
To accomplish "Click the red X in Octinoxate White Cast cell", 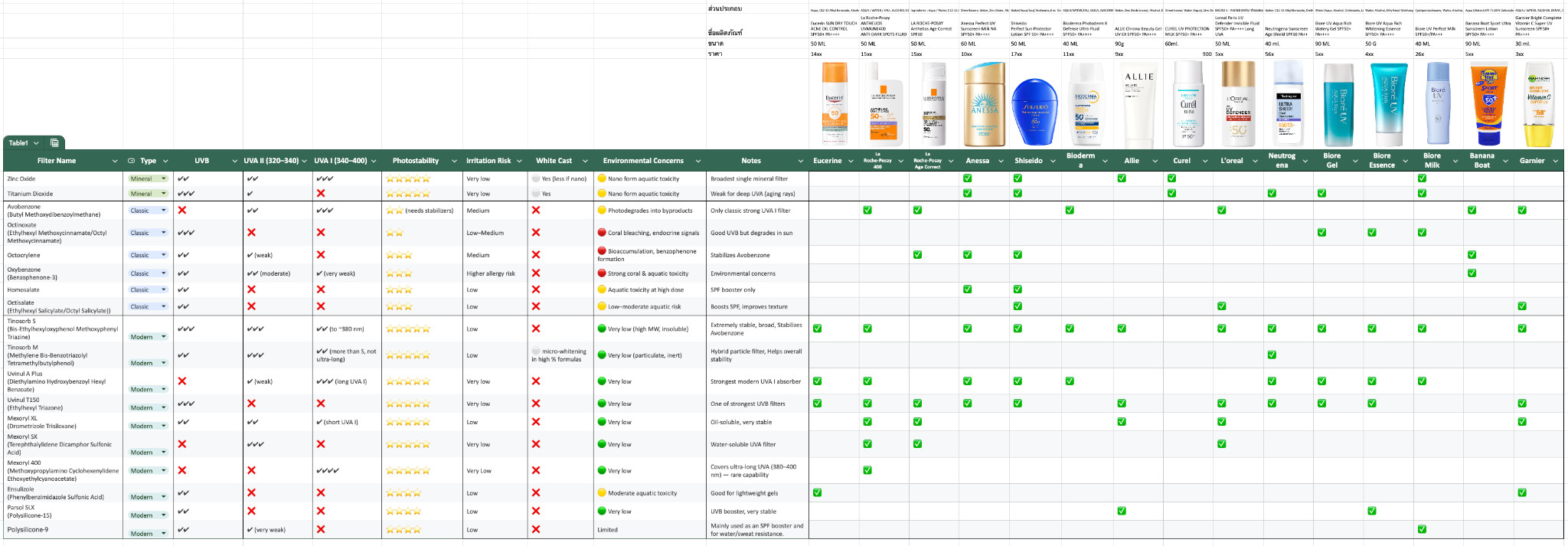I will (x=536, y=232).
